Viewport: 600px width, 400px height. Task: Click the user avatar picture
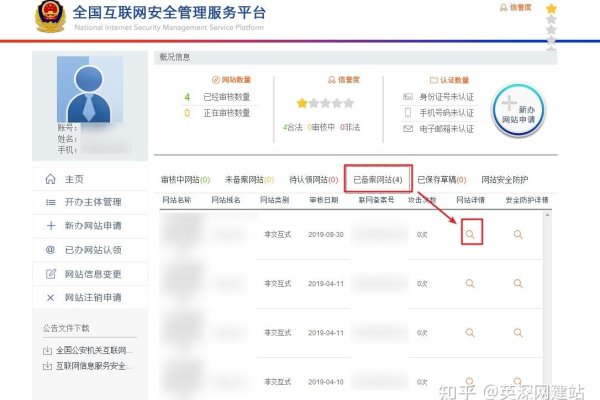[90, 89]
